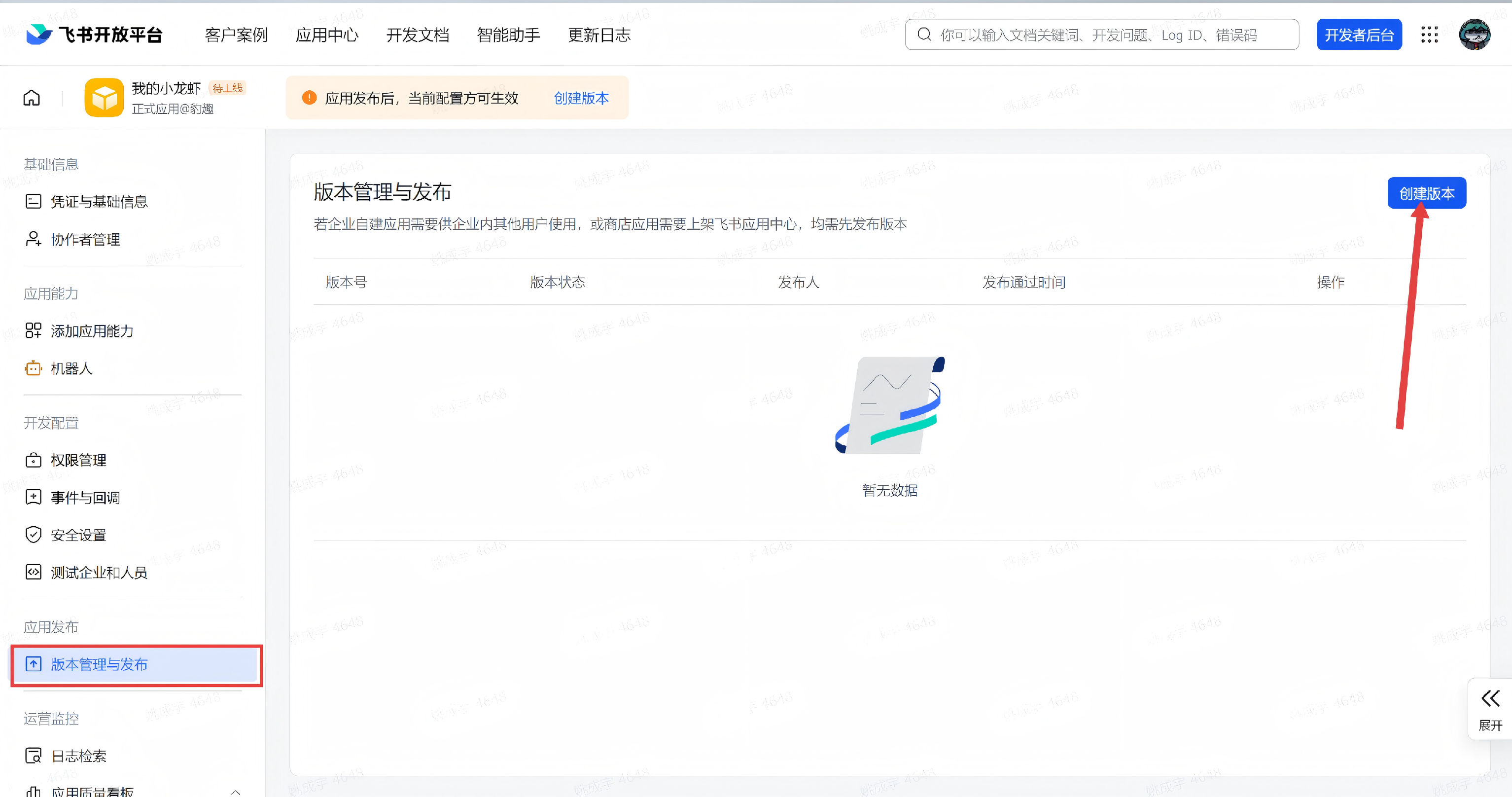Click the 发布通过时间 column header
This screenshot has height=797, width=1512.
click(1023, 282)
